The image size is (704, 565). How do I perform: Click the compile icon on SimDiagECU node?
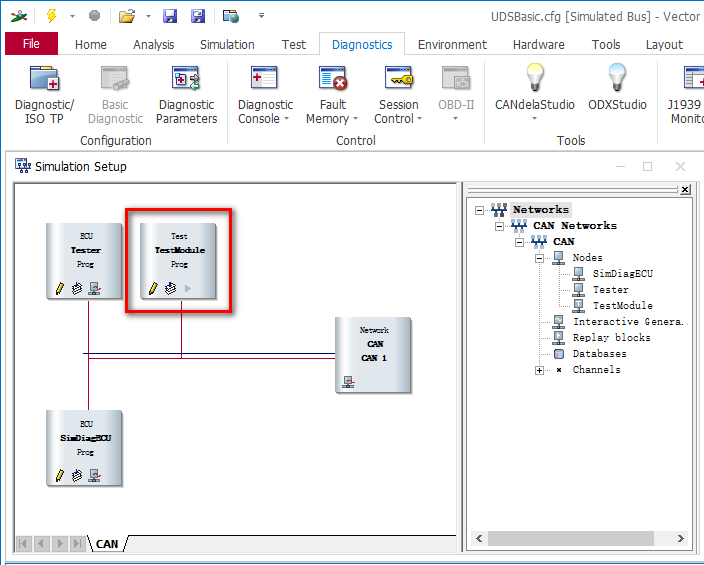click(77, 475)
